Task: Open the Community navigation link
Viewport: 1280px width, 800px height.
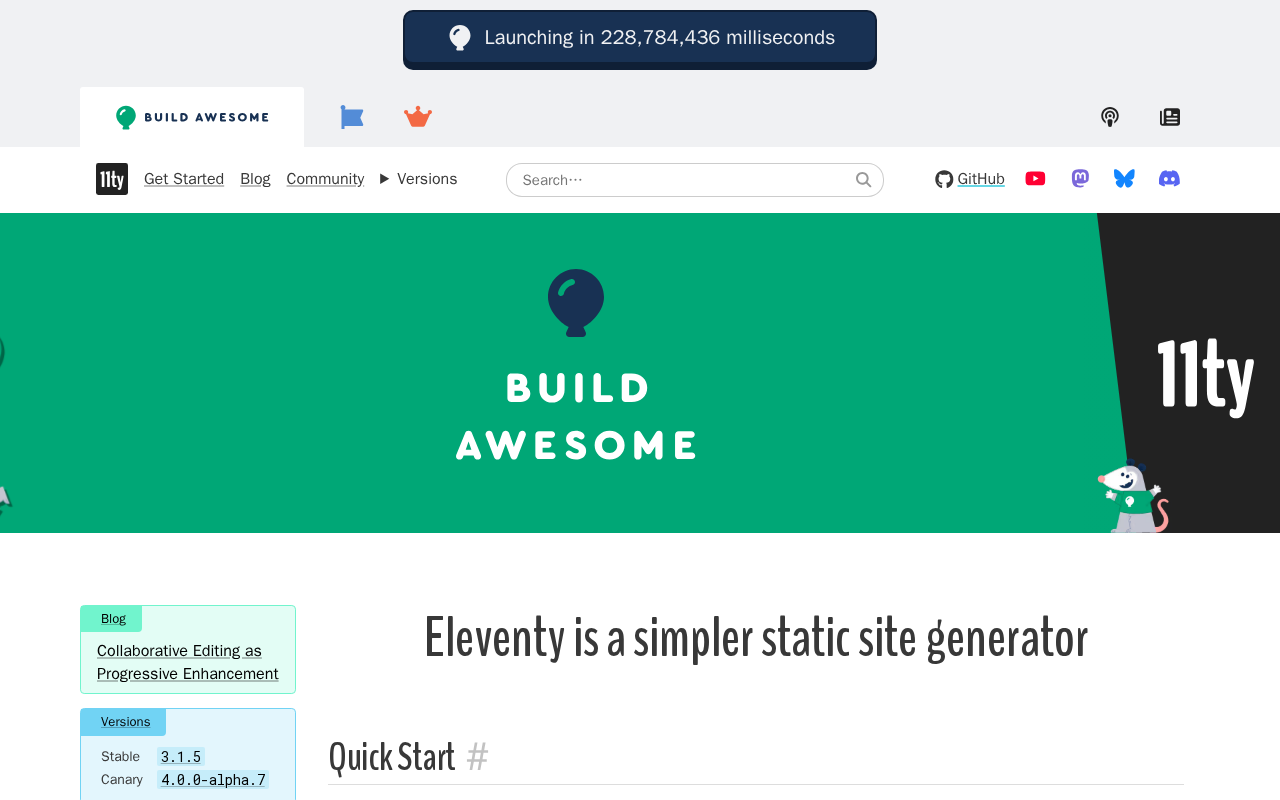Action: [x=325, y=179]
